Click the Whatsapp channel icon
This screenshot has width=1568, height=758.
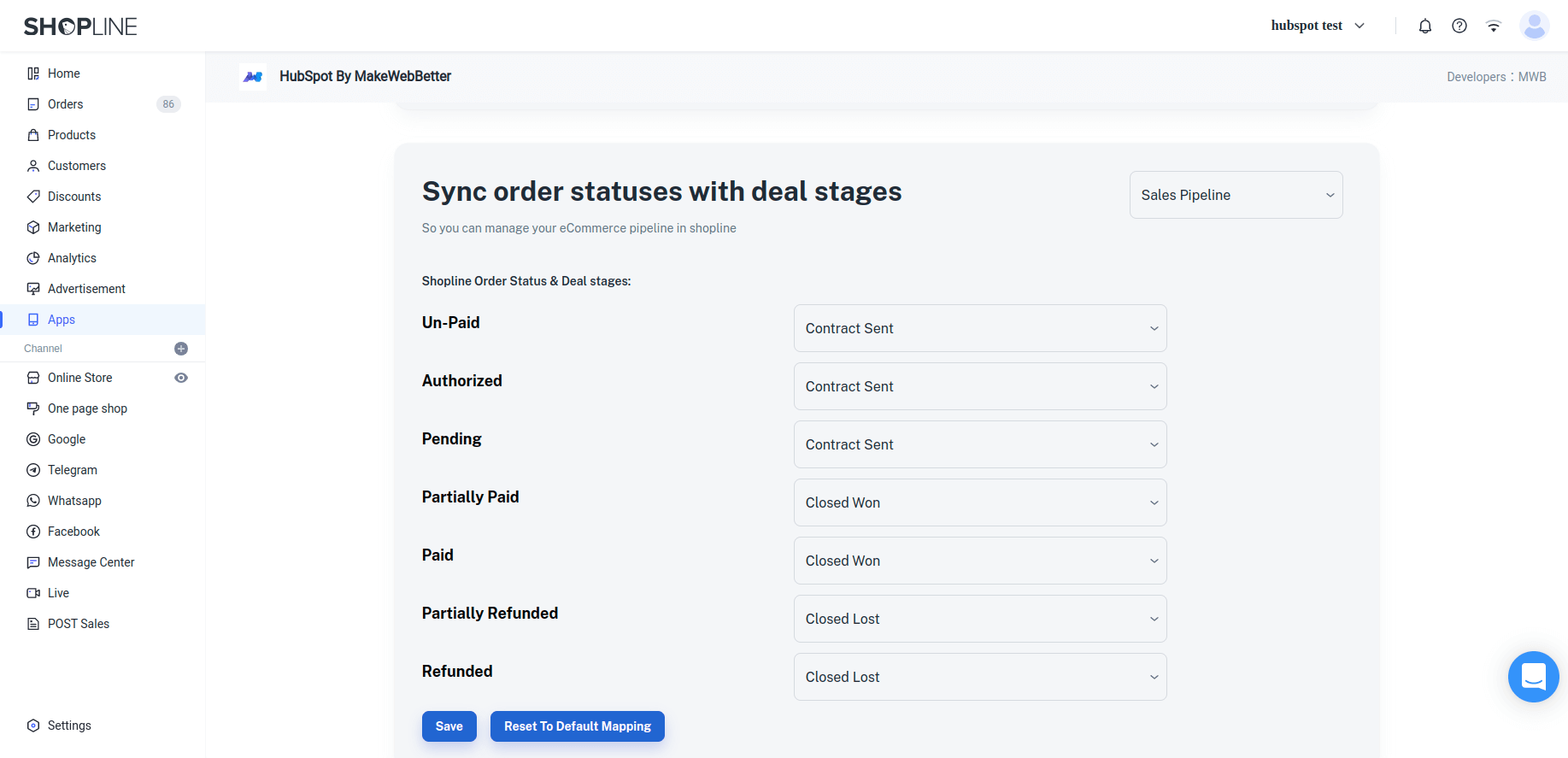click(33, 501)
